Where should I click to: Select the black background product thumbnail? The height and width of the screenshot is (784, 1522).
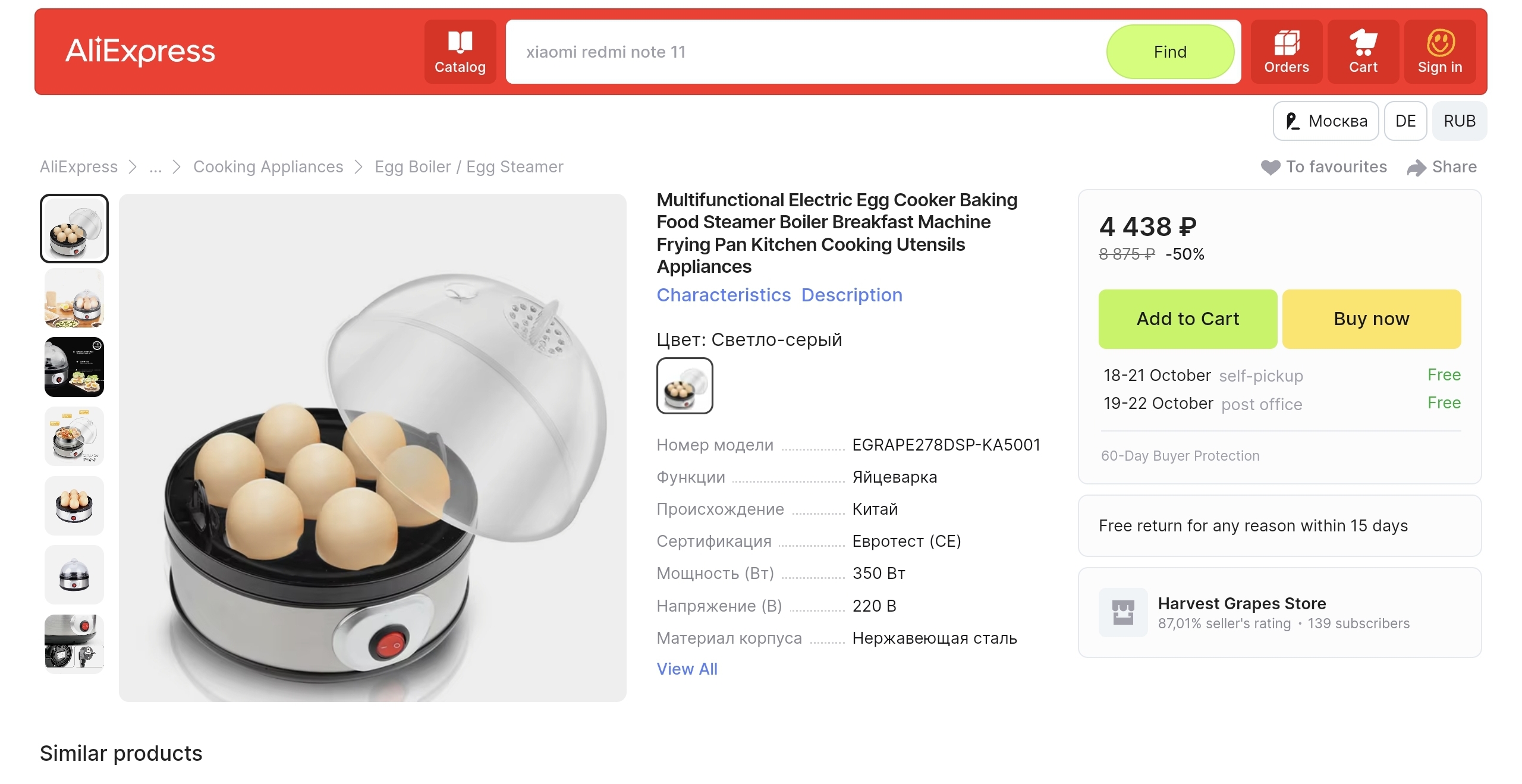[74, 367]
